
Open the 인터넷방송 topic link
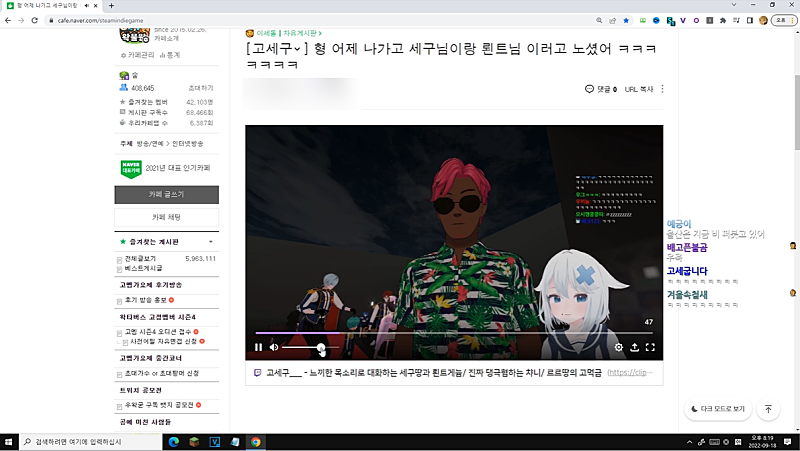(187, 144)
